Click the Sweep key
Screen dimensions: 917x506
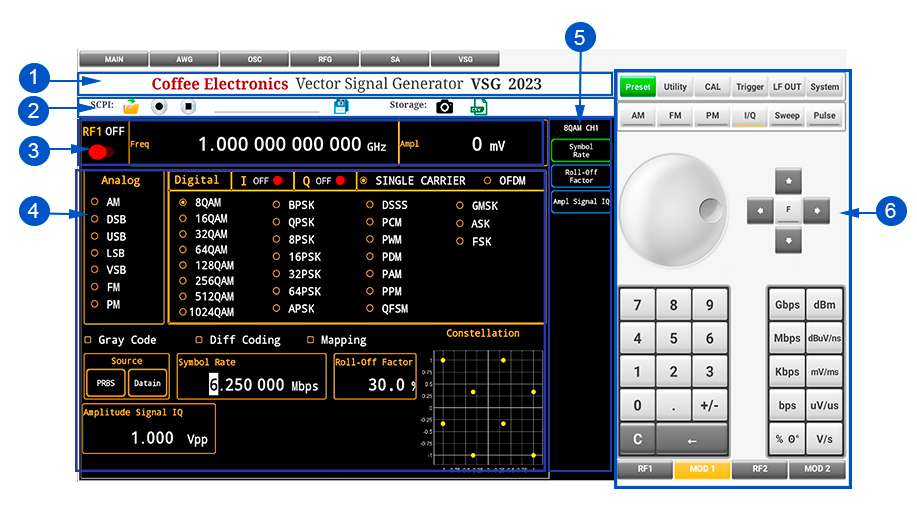pos(787,116)
